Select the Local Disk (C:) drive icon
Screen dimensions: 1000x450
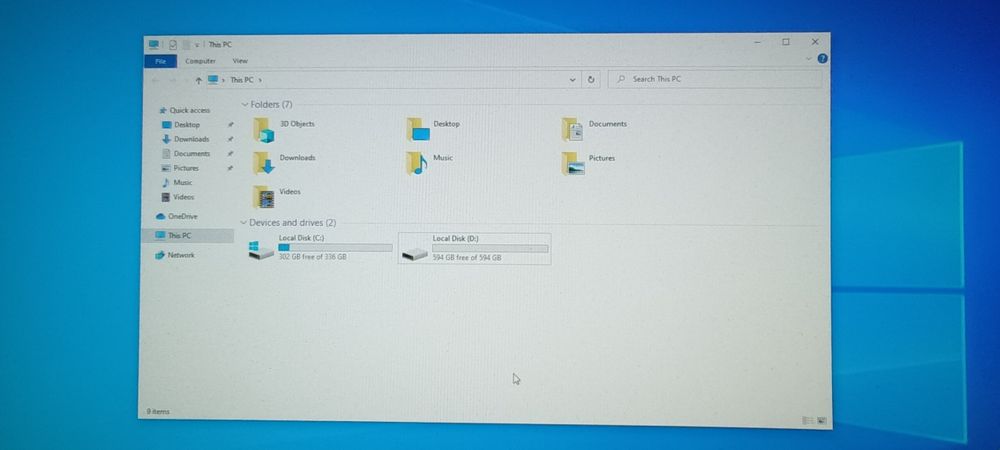coord(261,250)
